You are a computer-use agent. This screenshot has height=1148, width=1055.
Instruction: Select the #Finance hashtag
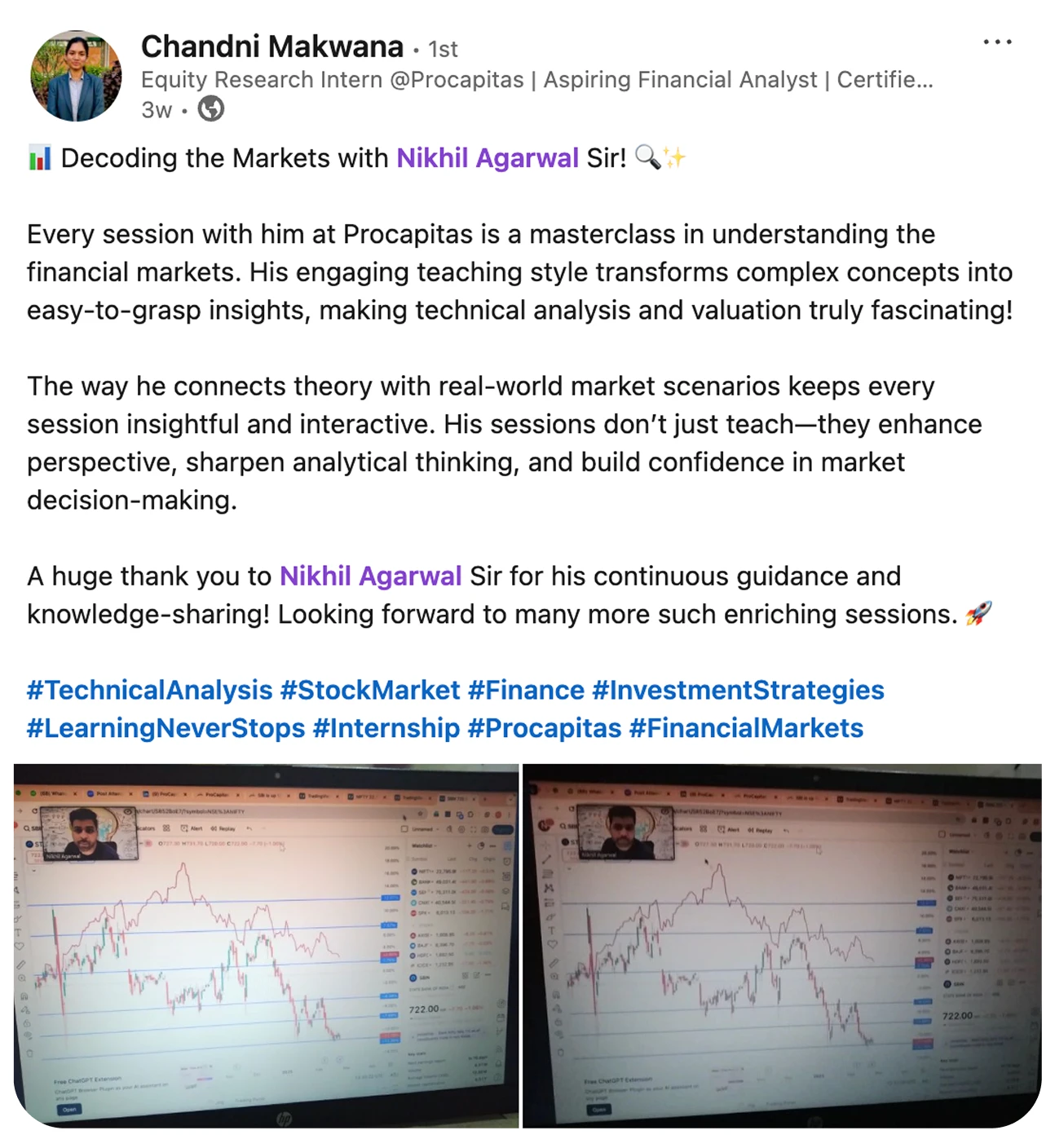pyautogui.click(x=526, y=691)
